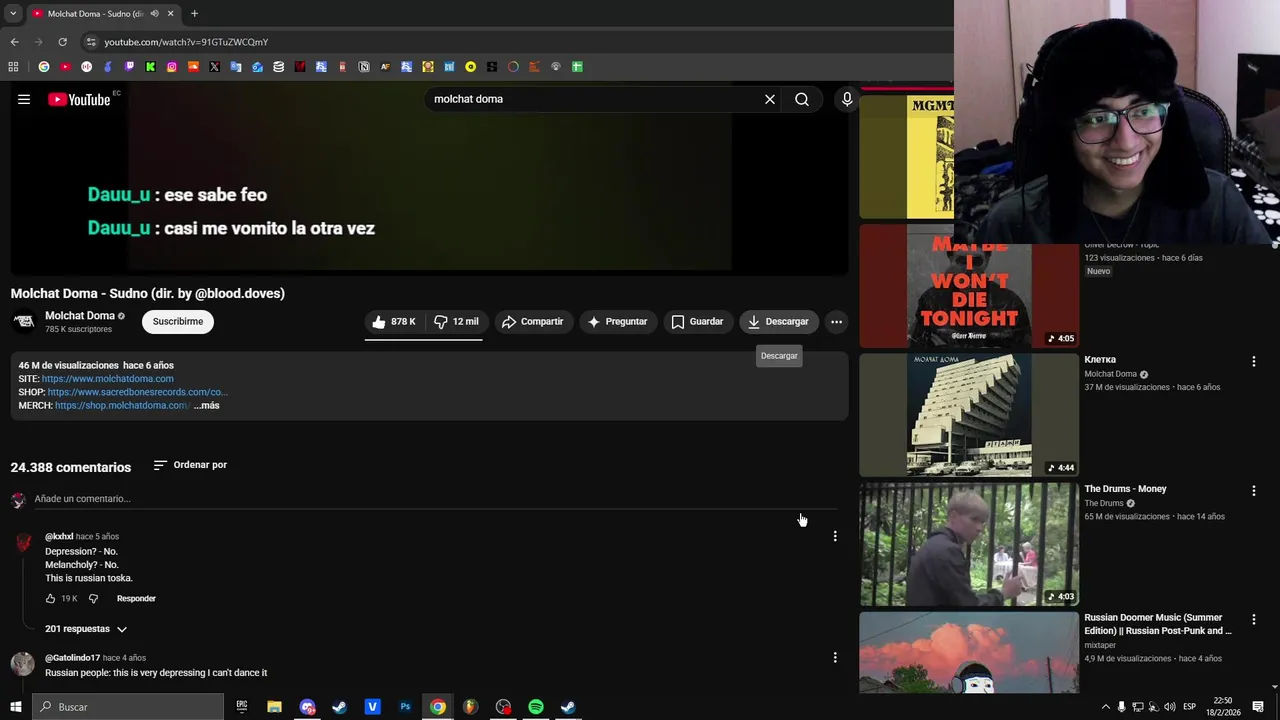Open Spotify from the taskbar
Screen dimensions: 1280x720
(536, 707)
